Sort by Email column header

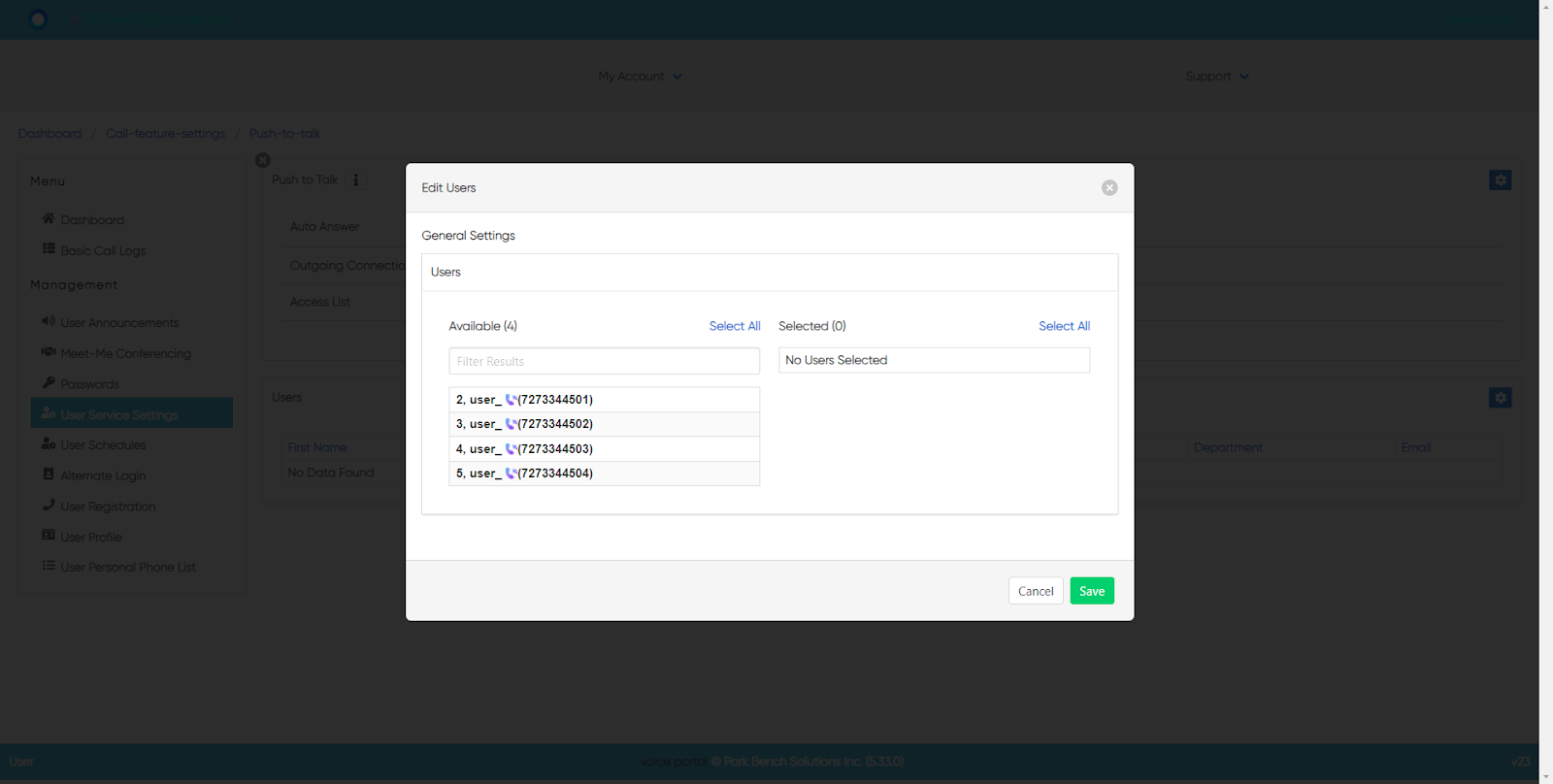(1415, 447)
